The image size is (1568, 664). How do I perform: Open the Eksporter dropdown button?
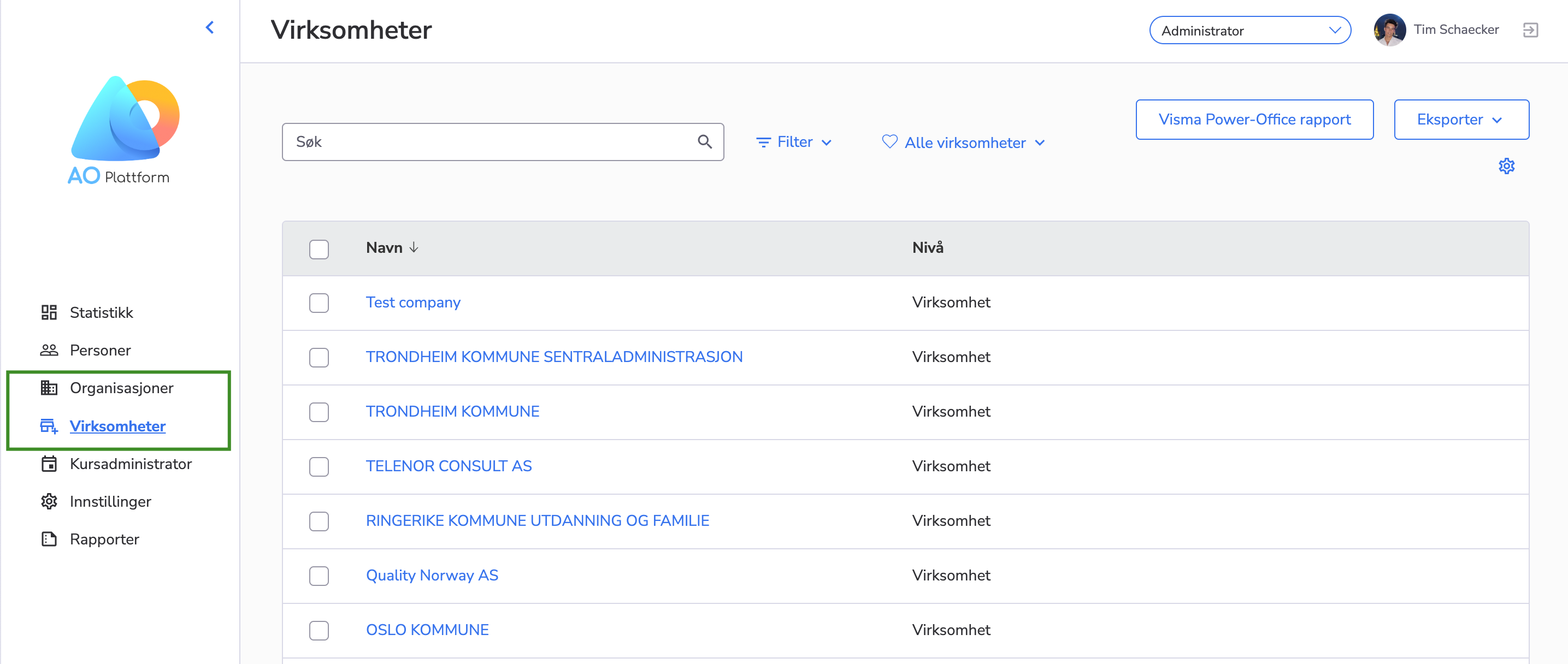coord(1461,119)
